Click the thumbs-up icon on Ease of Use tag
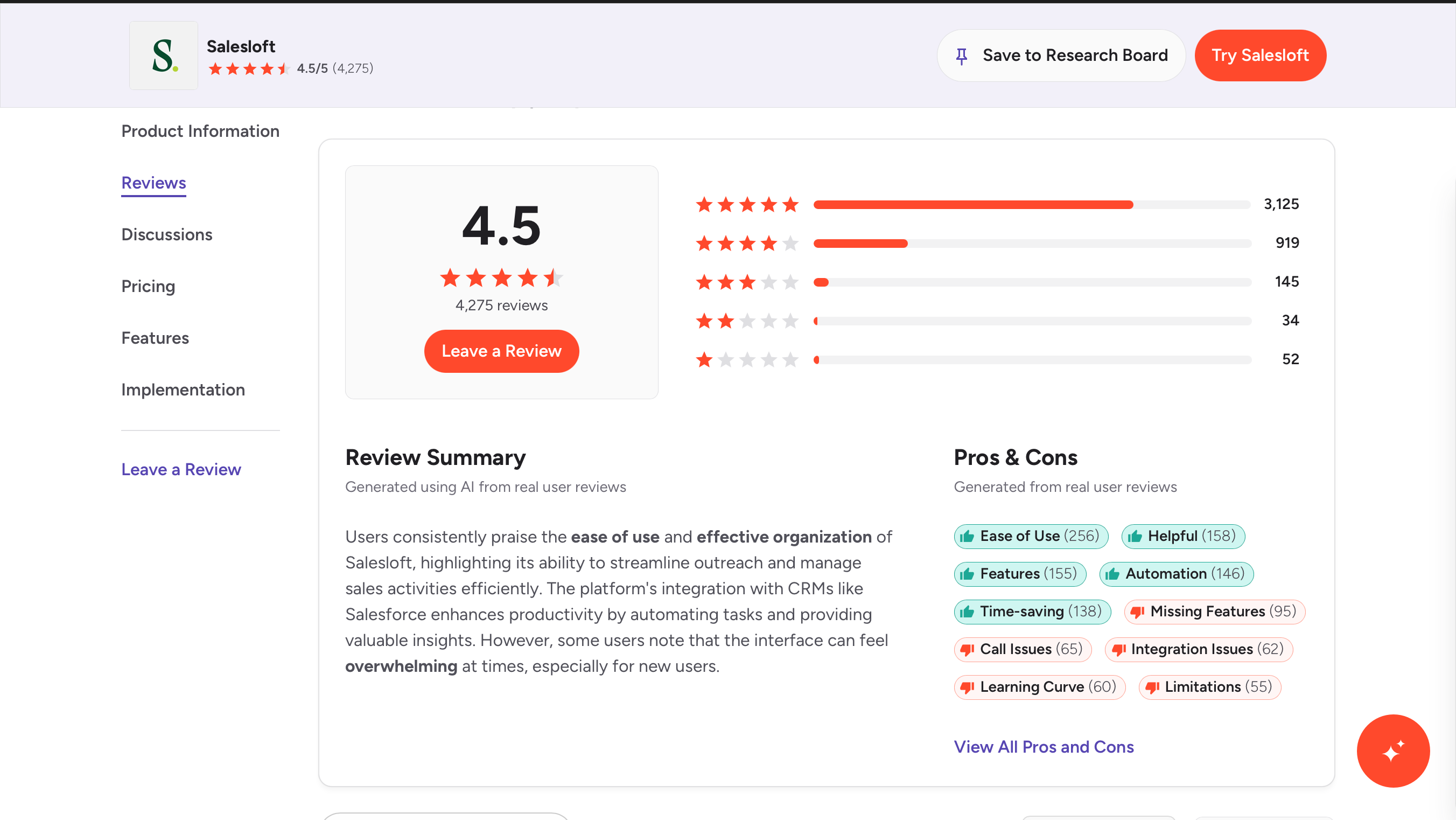 (x=967, y=536)
